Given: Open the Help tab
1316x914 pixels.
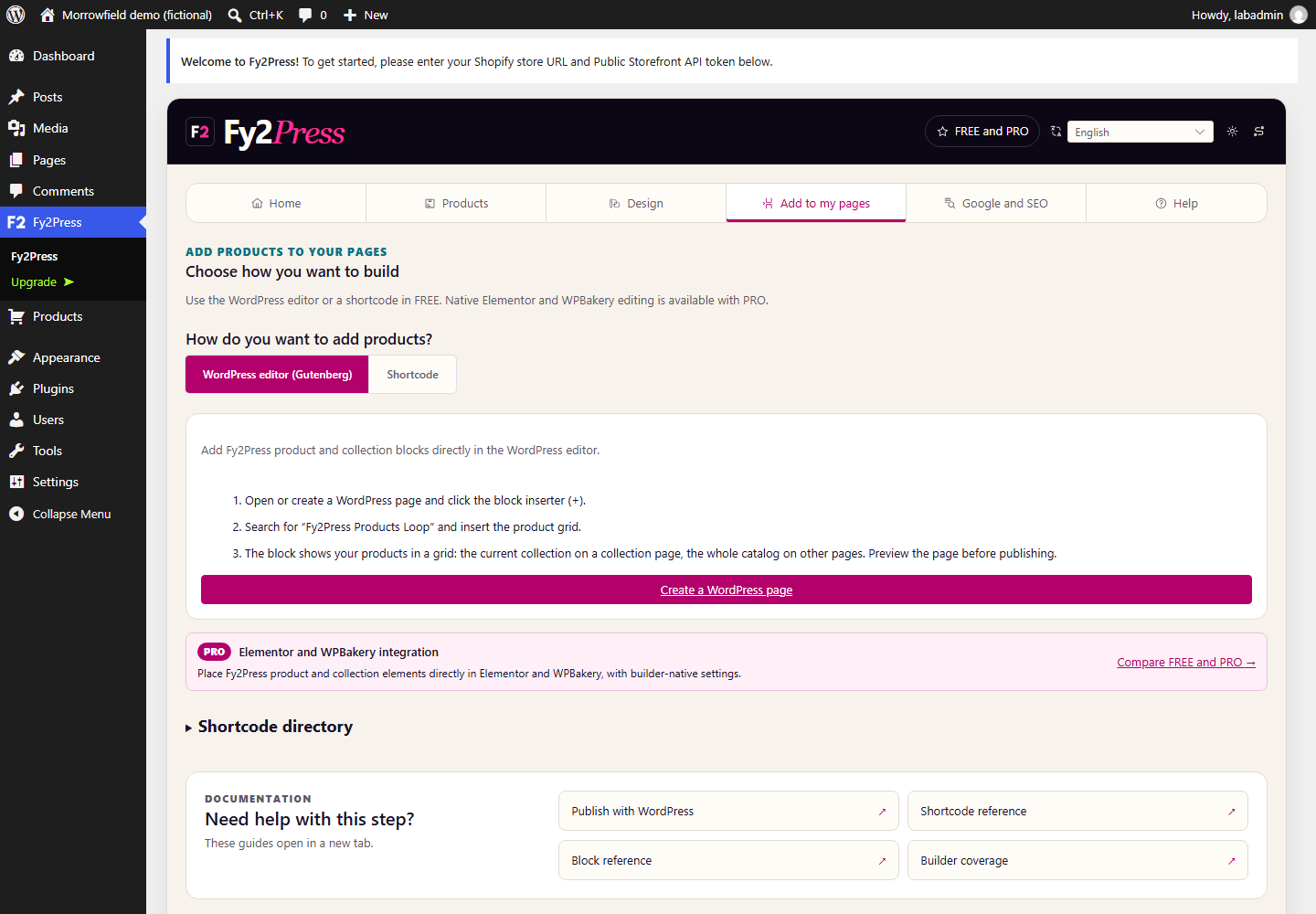Looking at the screenshot, I should click(x=1176, y=203).
